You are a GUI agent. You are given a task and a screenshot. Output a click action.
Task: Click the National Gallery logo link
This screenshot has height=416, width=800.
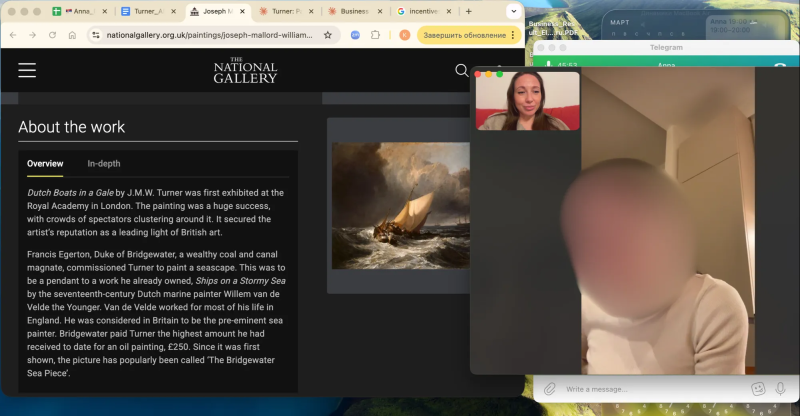coord(245,70)
